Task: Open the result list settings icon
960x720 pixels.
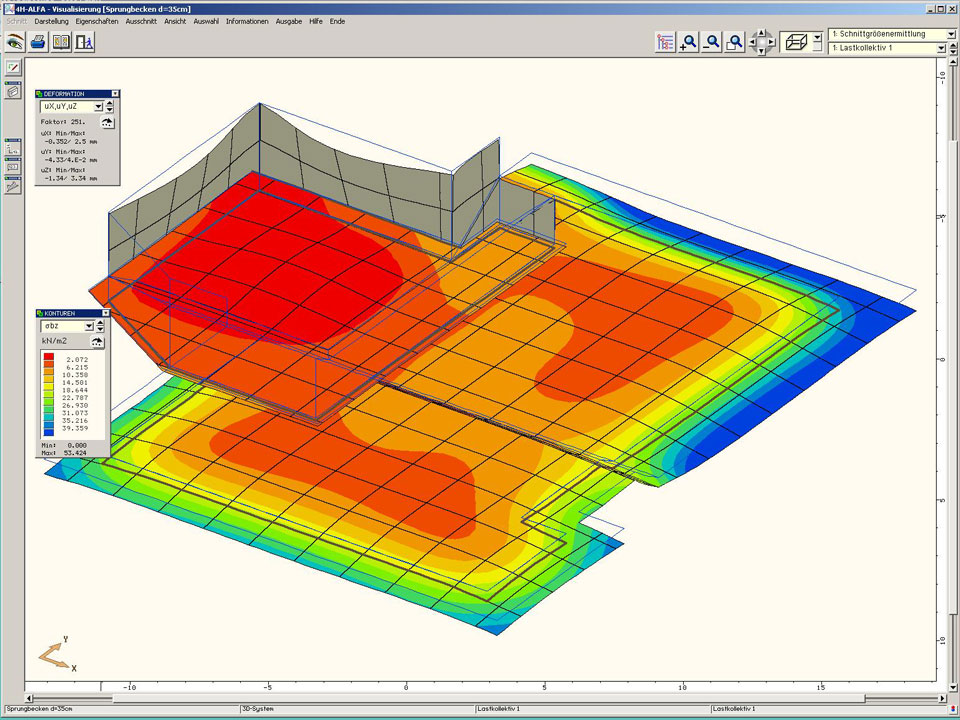Action: (x=665, y=42)
